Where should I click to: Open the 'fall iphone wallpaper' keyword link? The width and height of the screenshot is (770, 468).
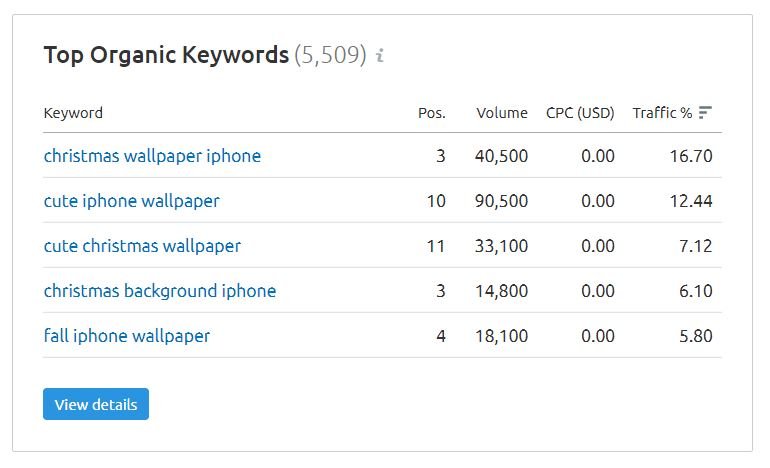pyautogui.click(x=127, y=336)
